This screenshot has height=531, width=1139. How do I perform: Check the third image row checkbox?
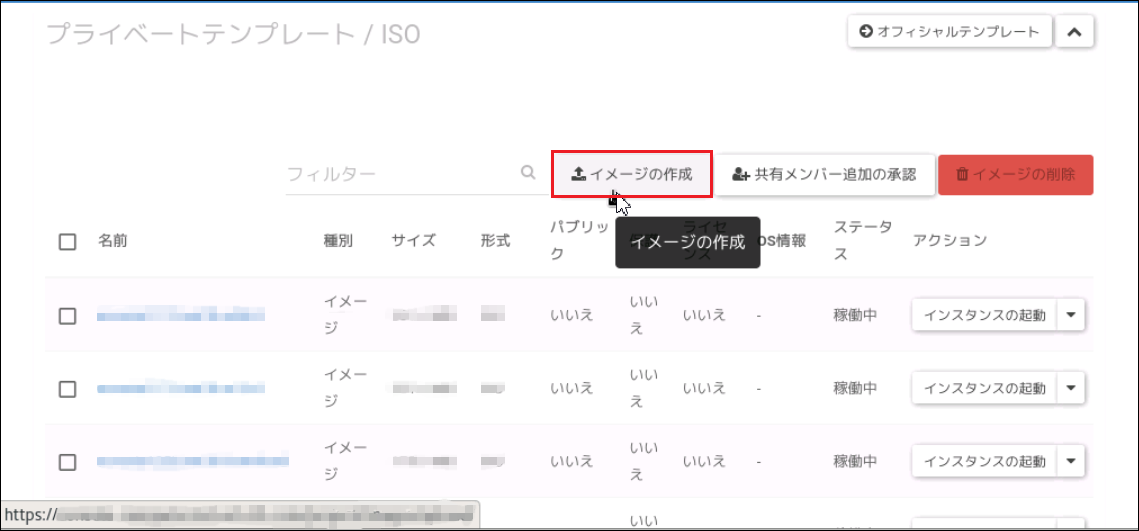pyautogui.click(x=68, y=462)
